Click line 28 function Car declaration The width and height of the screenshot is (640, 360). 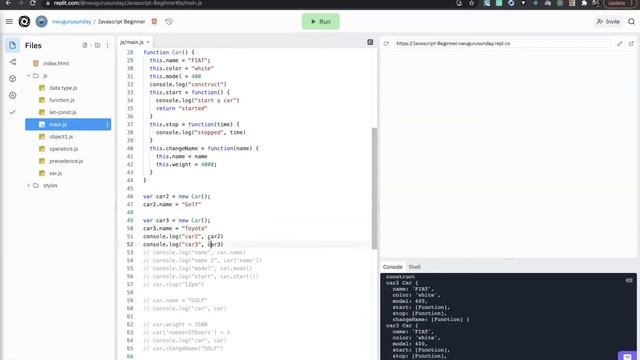pyautogui.click(x=169, y=52)
